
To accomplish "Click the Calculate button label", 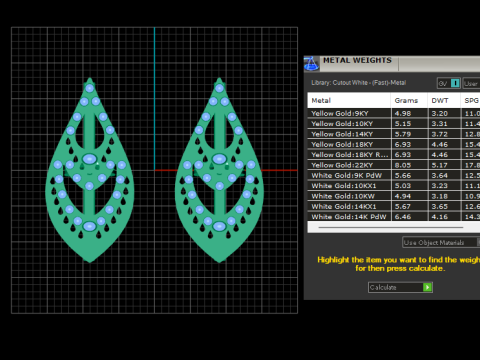I will 383,287.
